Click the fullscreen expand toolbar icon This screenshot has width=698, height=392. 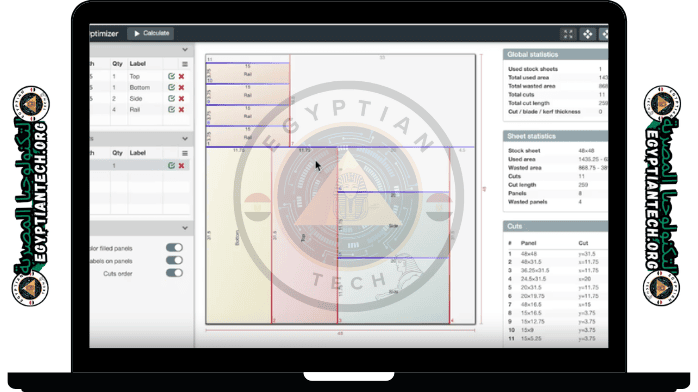tap(568, 34)
